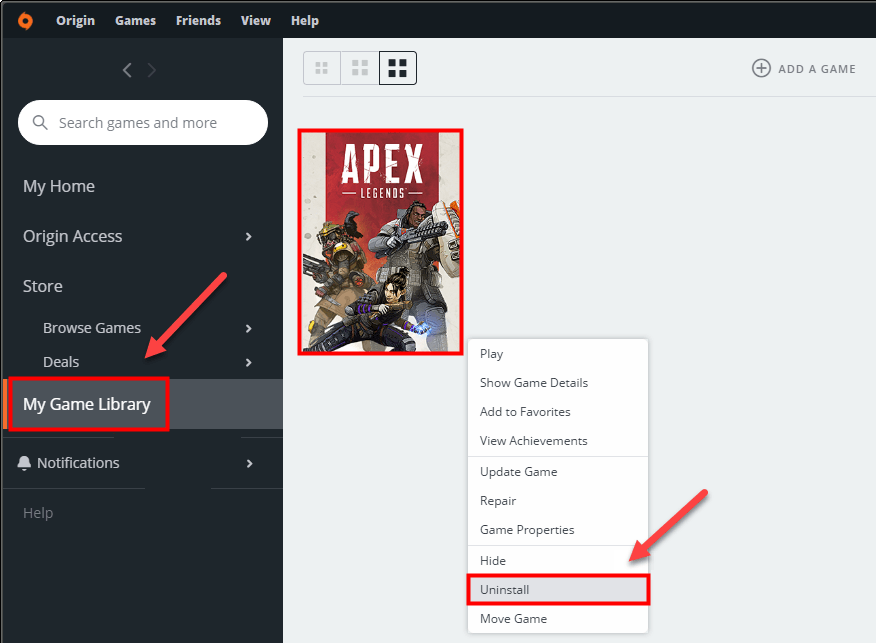Select Hide in the context menu
876x643 pixels.
tap(558, 561)
